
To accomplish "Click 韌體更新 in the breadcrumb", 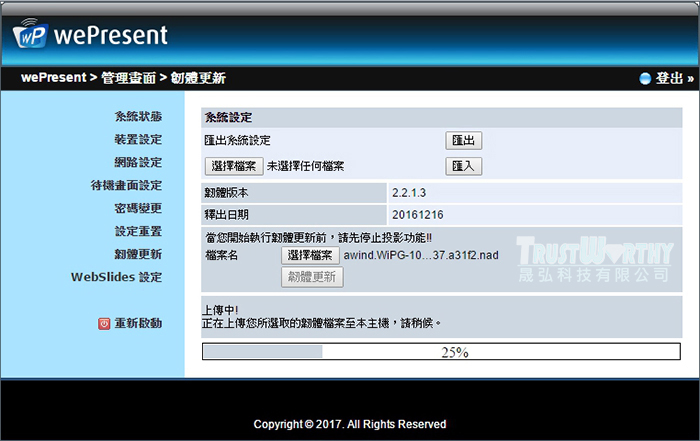I will click(x=198, y=78).
